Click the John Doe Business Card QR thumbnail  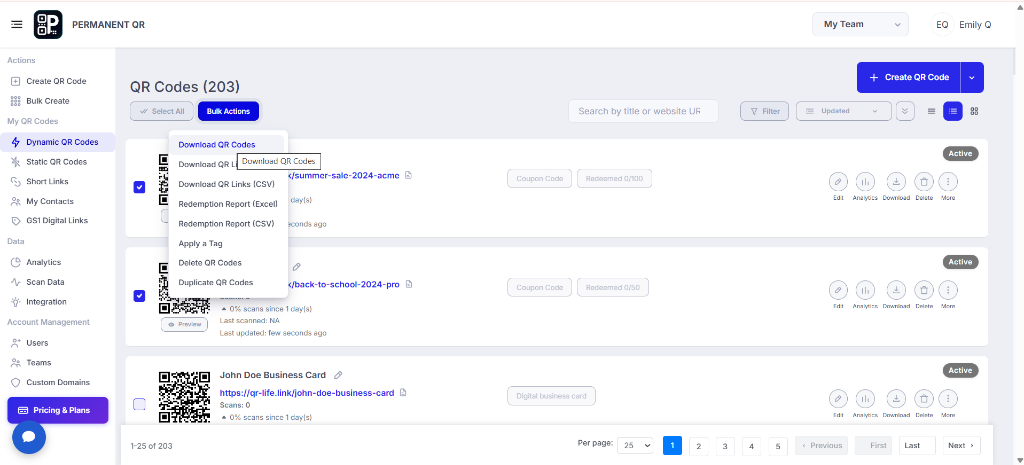click(184, 396)
